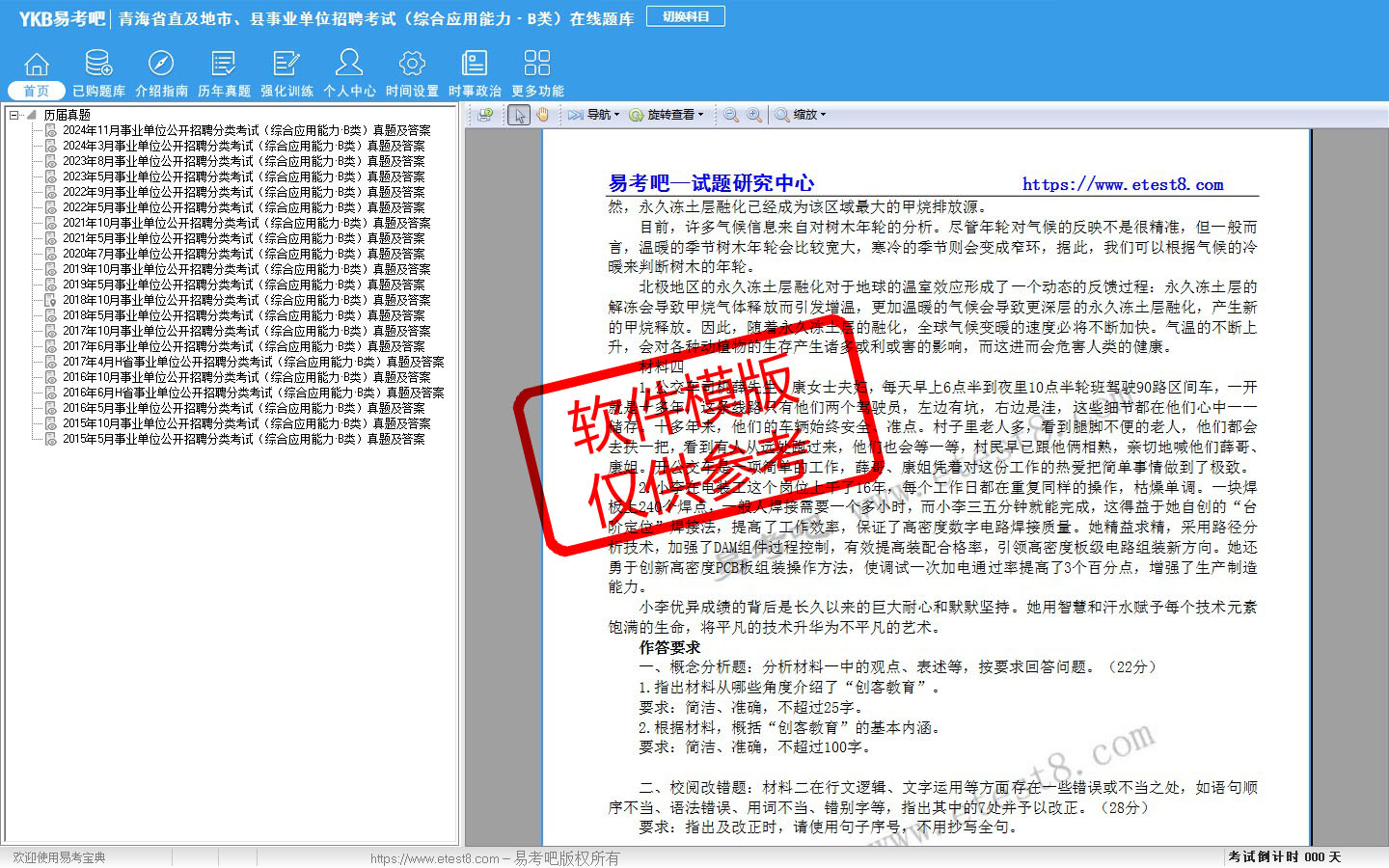Click the zoom in magnifier
This screenshot has height=868, width=1389.
click(x=754, y=115)
